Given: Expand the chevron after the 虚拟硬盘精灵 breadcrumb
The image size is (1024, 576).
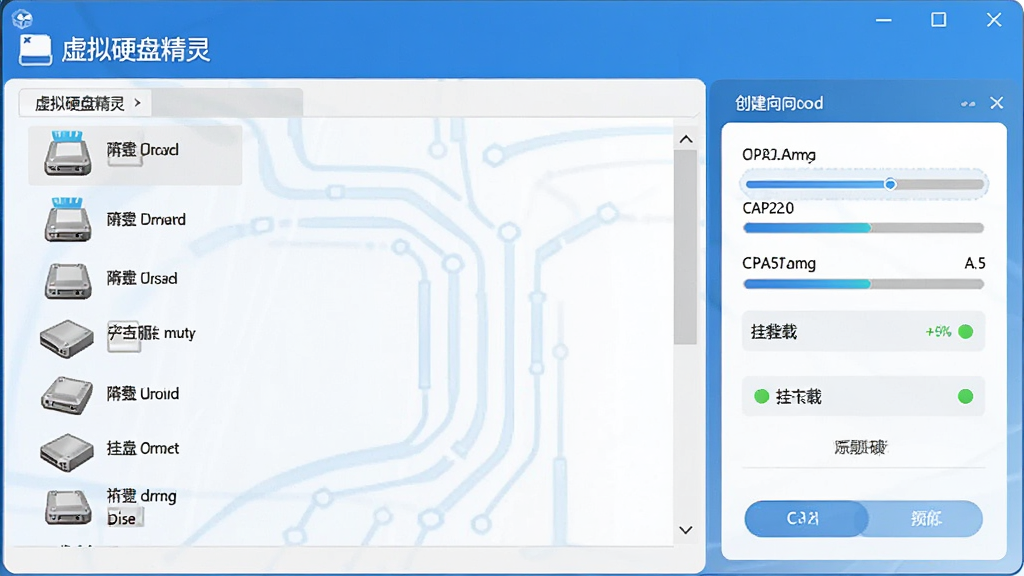Looking at the screenshot, I should [137, 103].
